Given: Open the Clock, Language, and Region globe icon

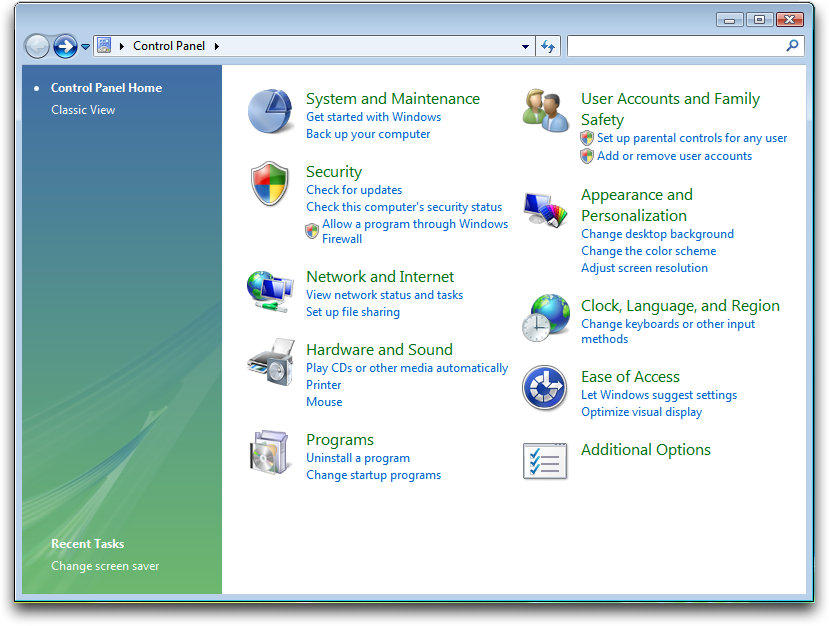Looking at the screenshot, I should click(x=546, y=318).
